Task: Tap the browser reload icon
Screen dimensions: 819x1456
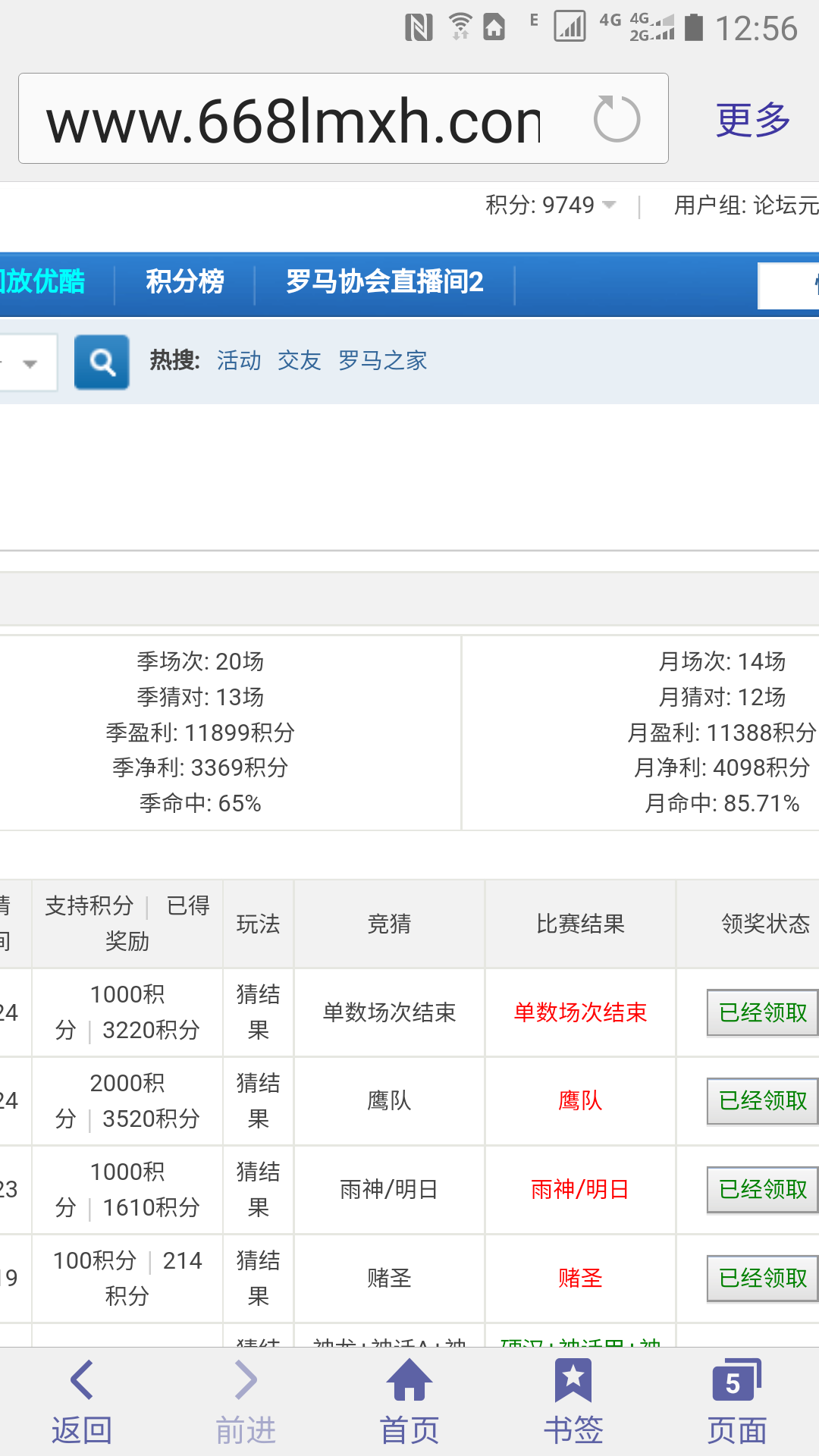Action: [x=617, y=119]
